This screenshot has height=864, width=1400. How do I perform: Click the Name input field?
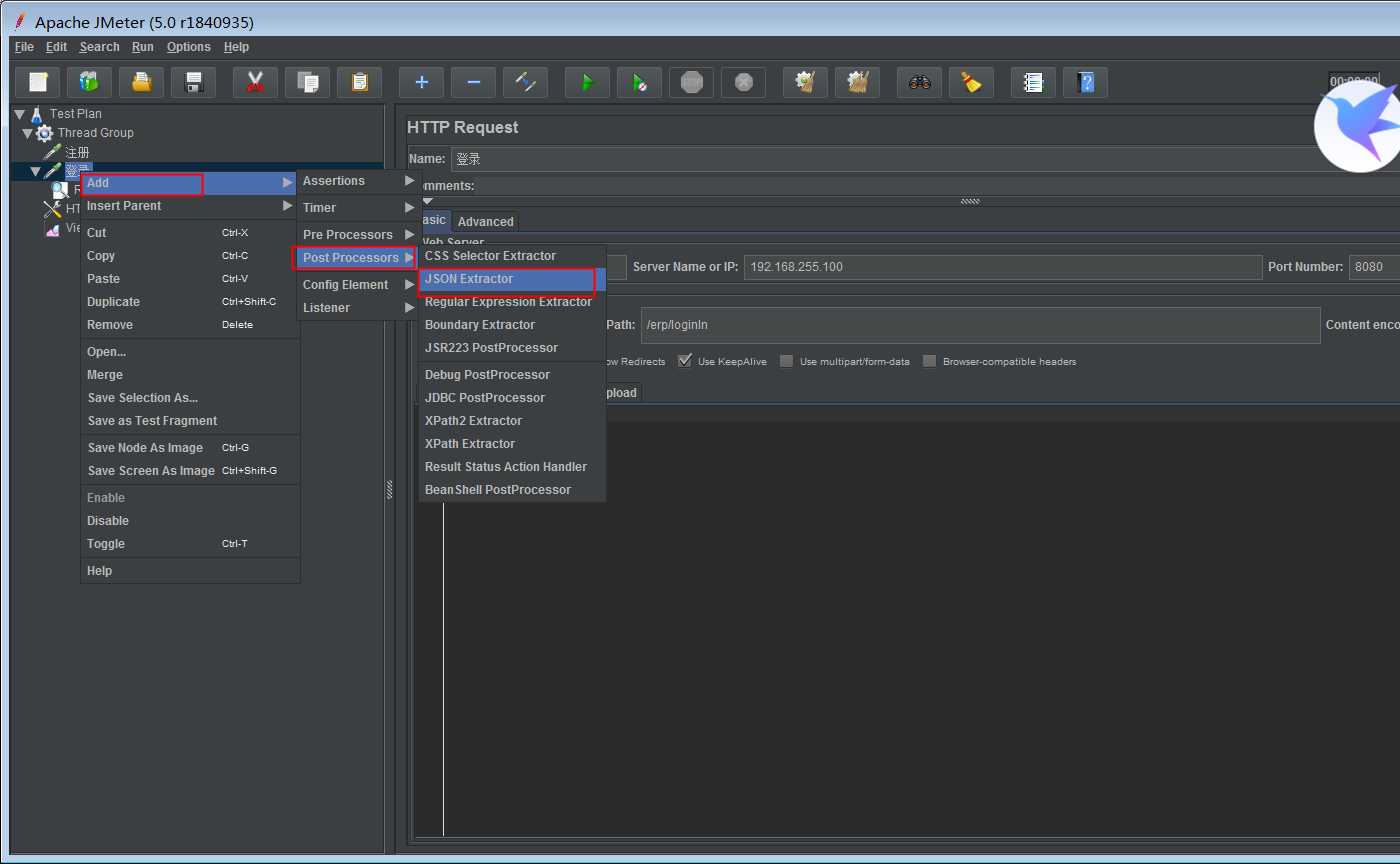(x=925, y=159)
